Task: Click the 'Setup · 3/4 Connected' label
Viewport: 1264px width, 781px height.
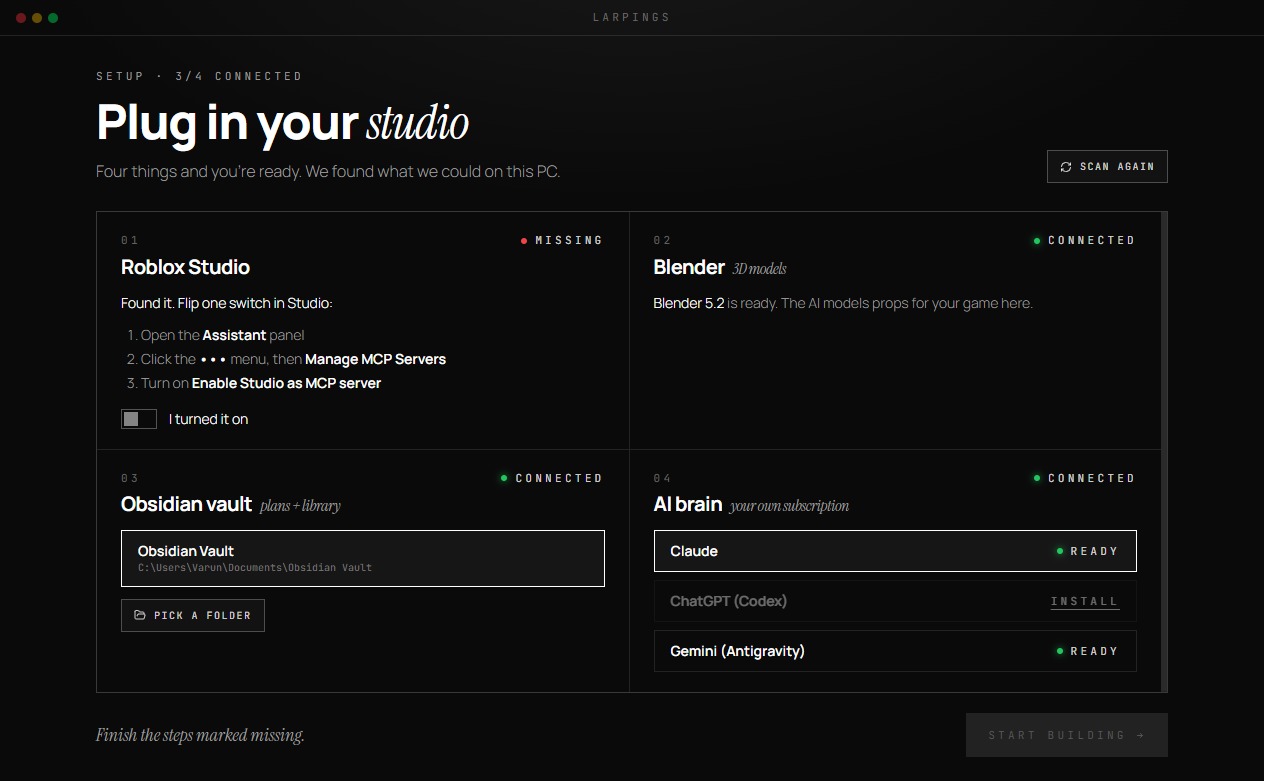Action: 199,76
